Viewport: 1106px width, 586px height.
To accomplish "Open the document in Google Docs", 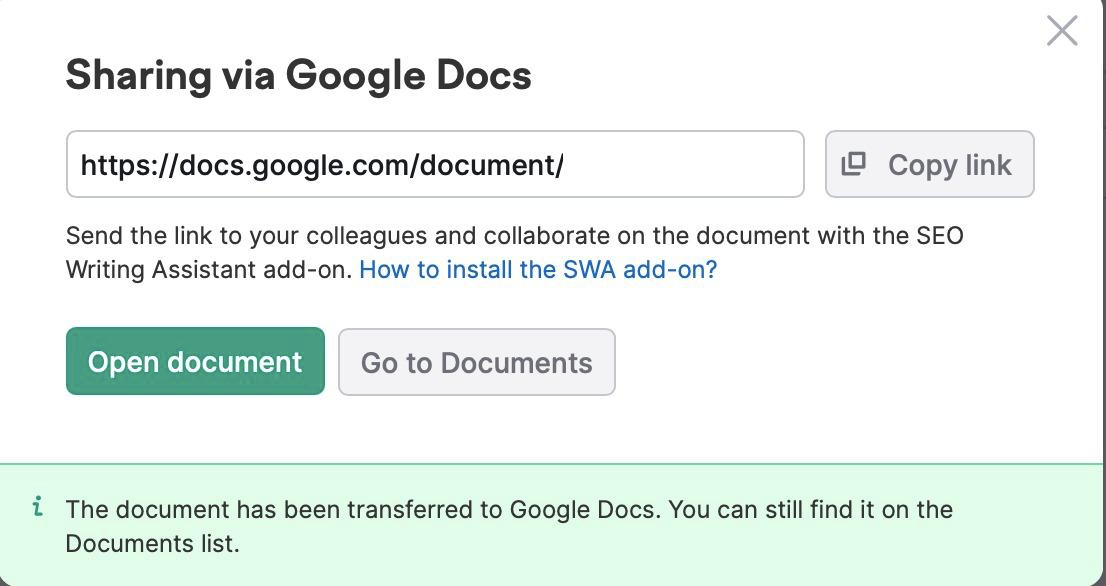I will pyautogui.click(x=195, y=361).
